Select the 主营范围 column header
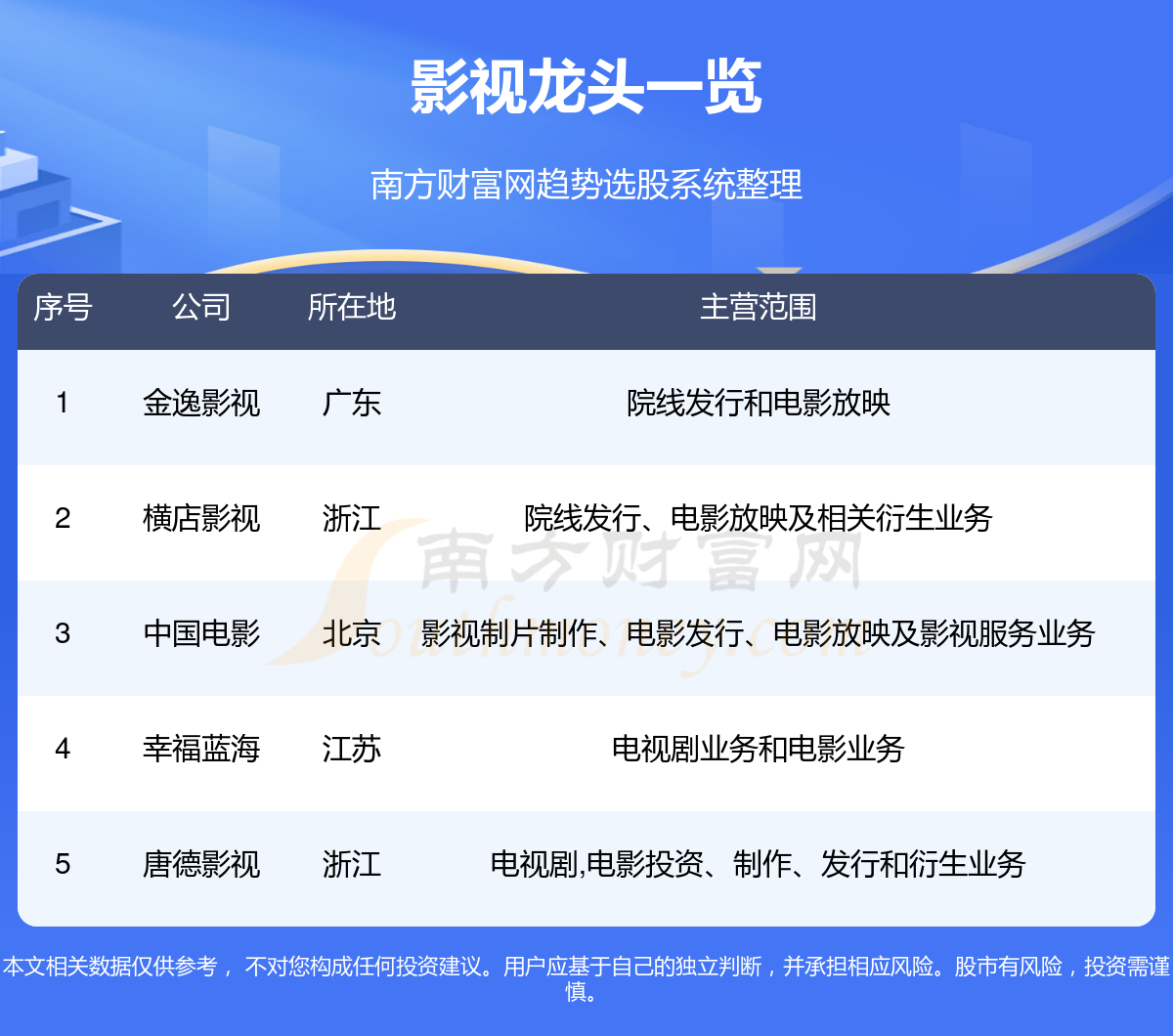This screenshot has height=1036, width=1173. [x=758, y=307]
